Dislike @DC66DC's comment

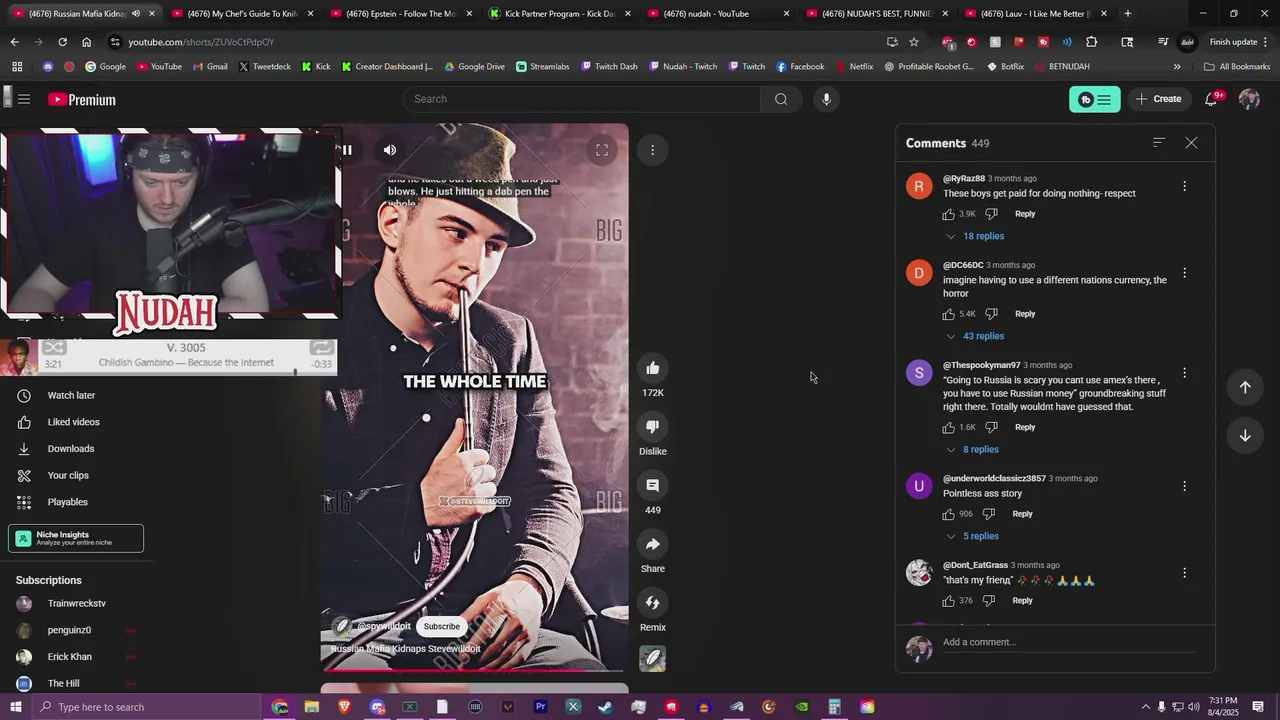[x=991, y=314]
